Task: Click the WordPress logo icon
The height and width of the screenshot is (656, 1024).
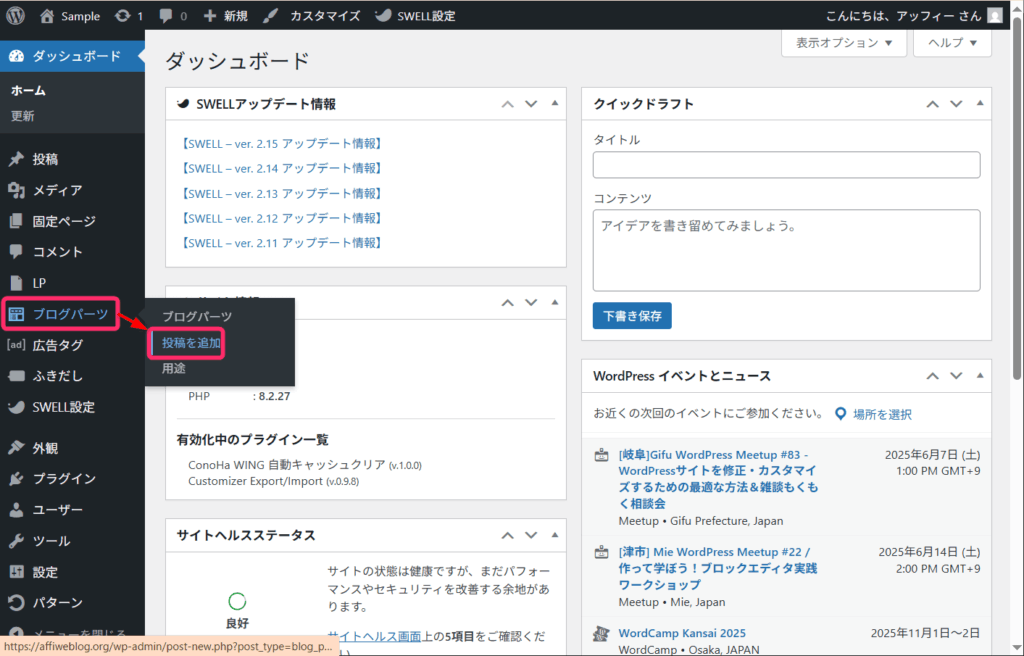Action: [16, 16]
